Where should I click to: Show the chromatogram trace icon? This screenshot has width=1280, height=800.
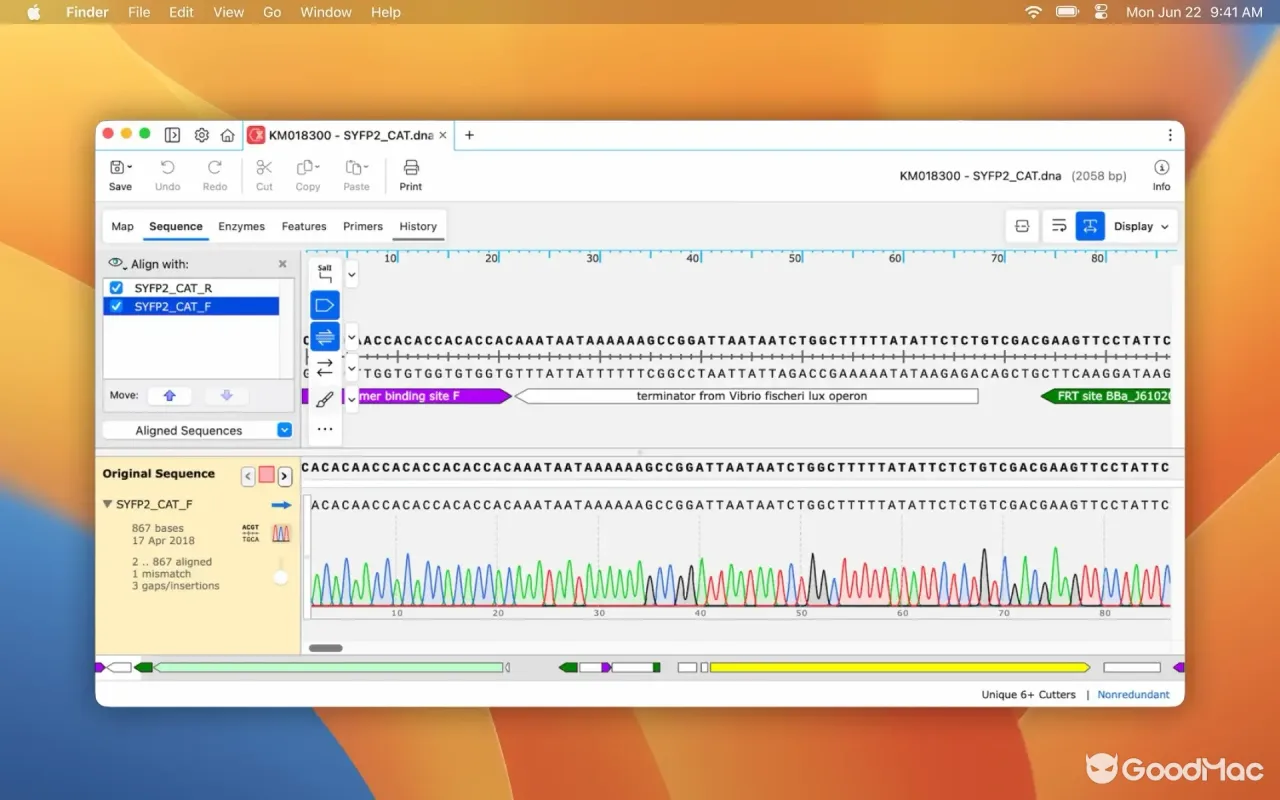[x=282, y=533]
